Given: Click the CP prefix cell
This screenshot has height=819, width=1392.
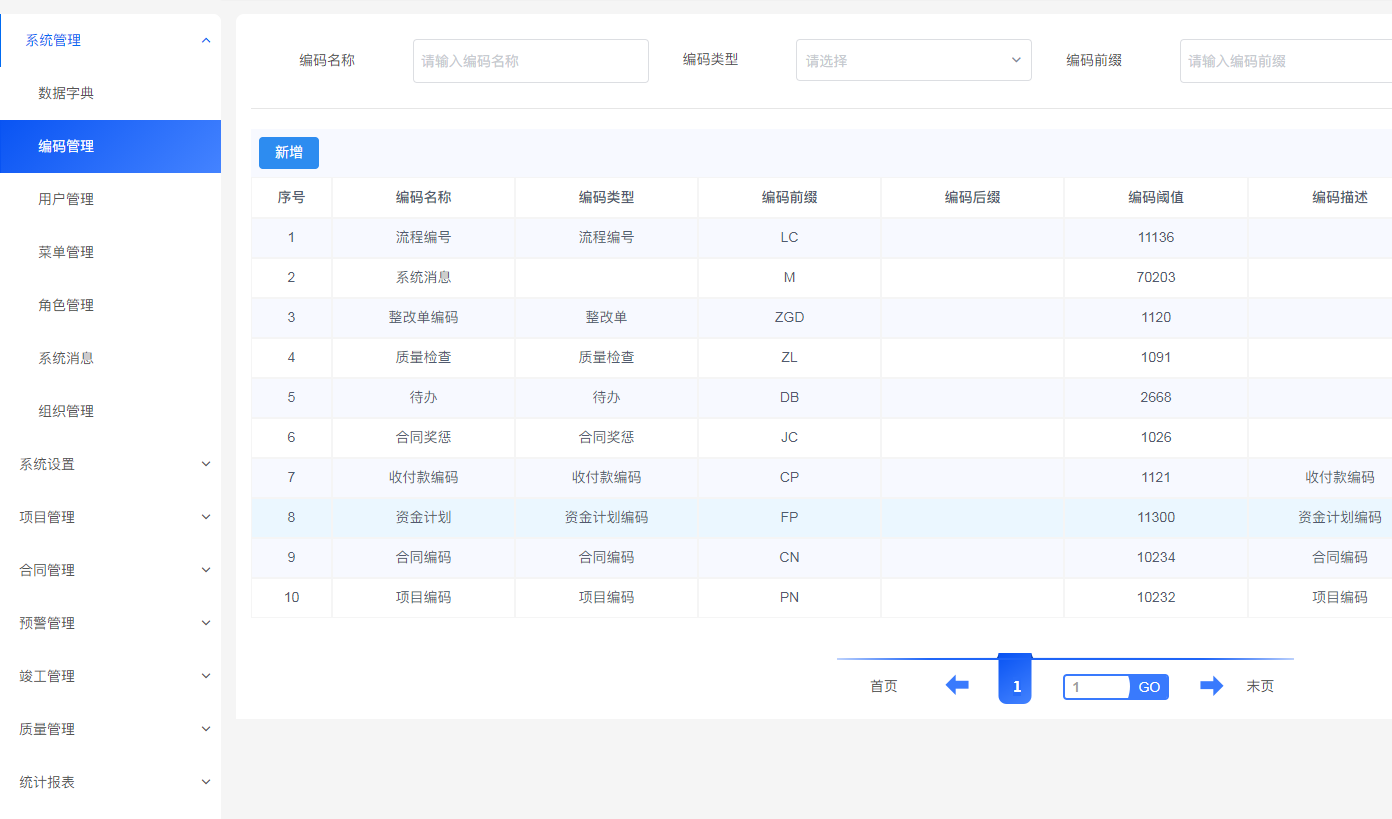Looking at the screenshot, I should [x=790, y=477].
